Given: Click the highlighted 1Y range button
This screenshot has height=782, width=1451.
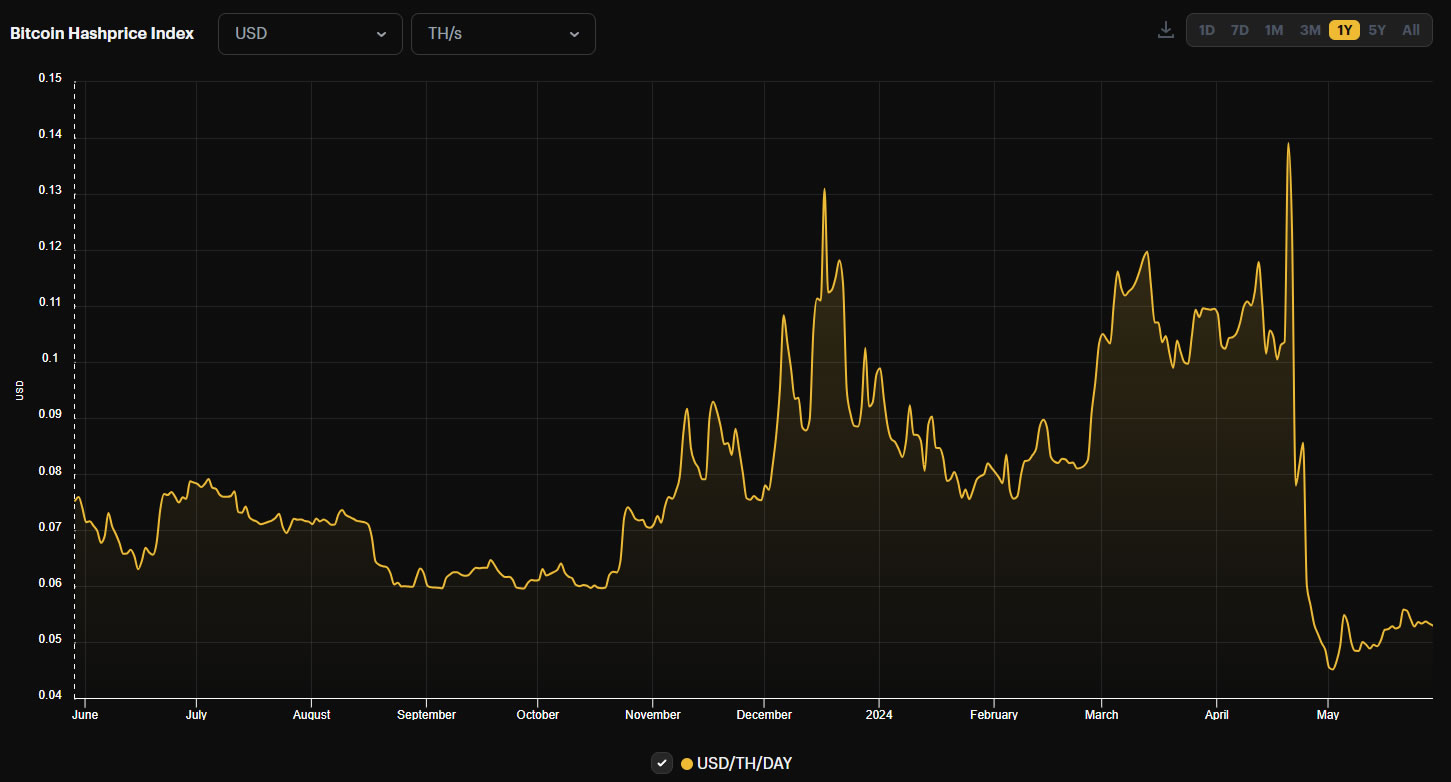Looking at the screenshot, I should pyautogui.click(x=1344, y=30).
